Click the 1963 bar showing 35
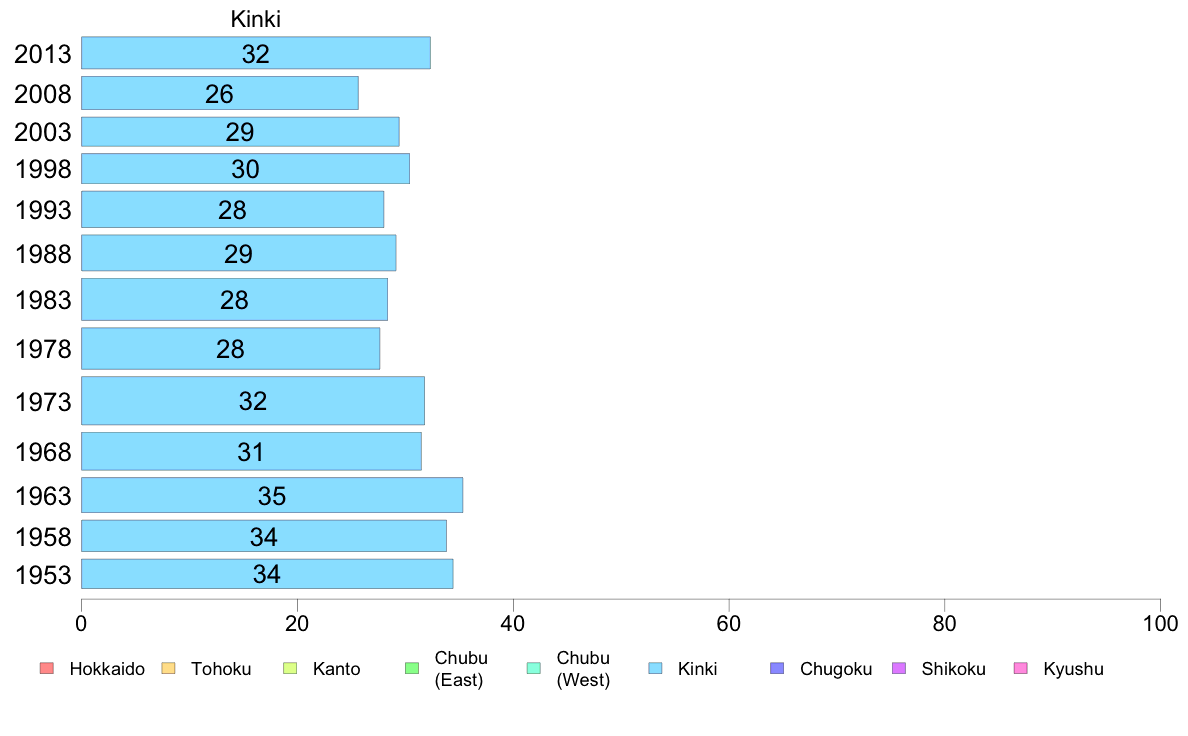Image resolution: width=1188 pixels, height=736 pixels. (x=272, y=495)
